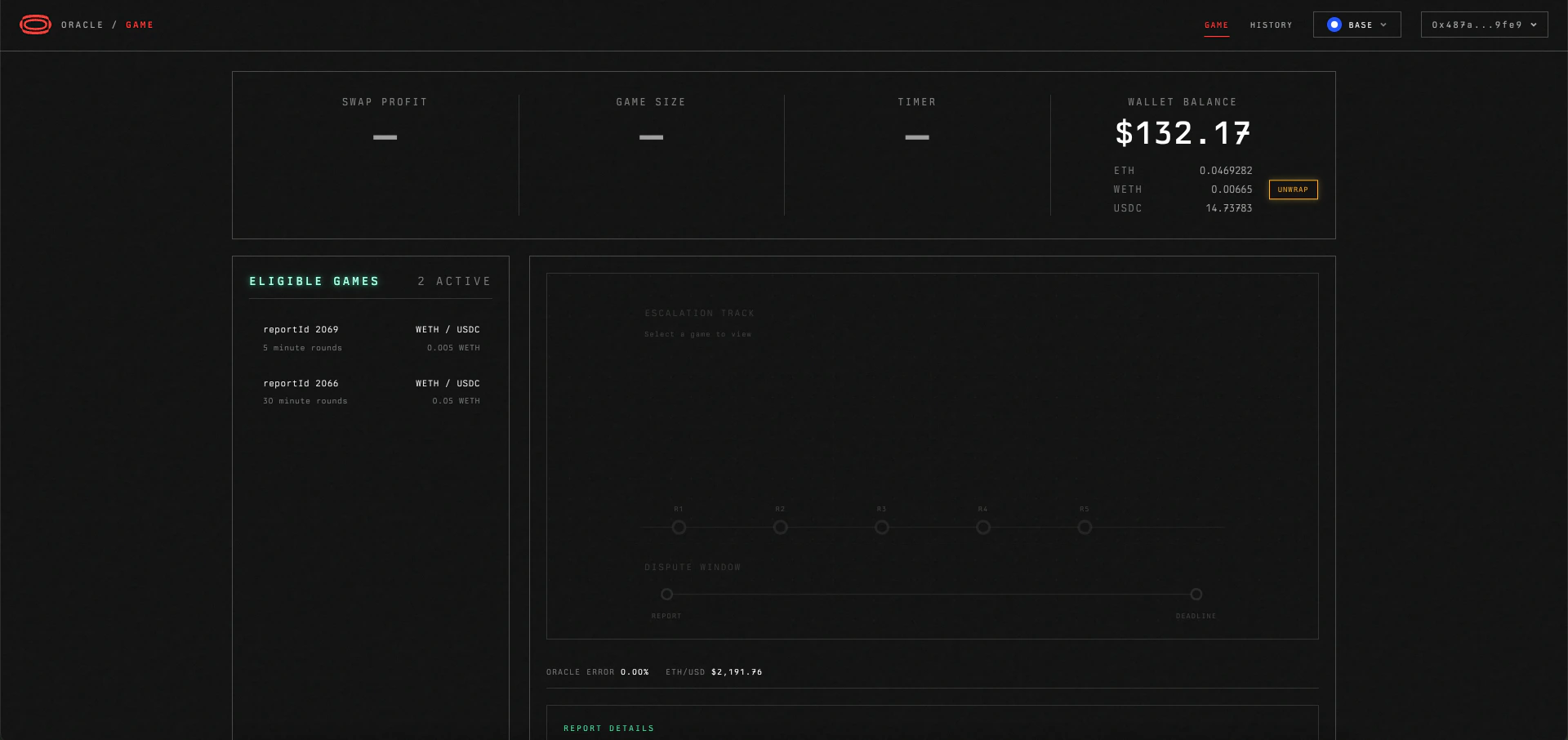Click the GAME SIZE label

tap(651, 102)
